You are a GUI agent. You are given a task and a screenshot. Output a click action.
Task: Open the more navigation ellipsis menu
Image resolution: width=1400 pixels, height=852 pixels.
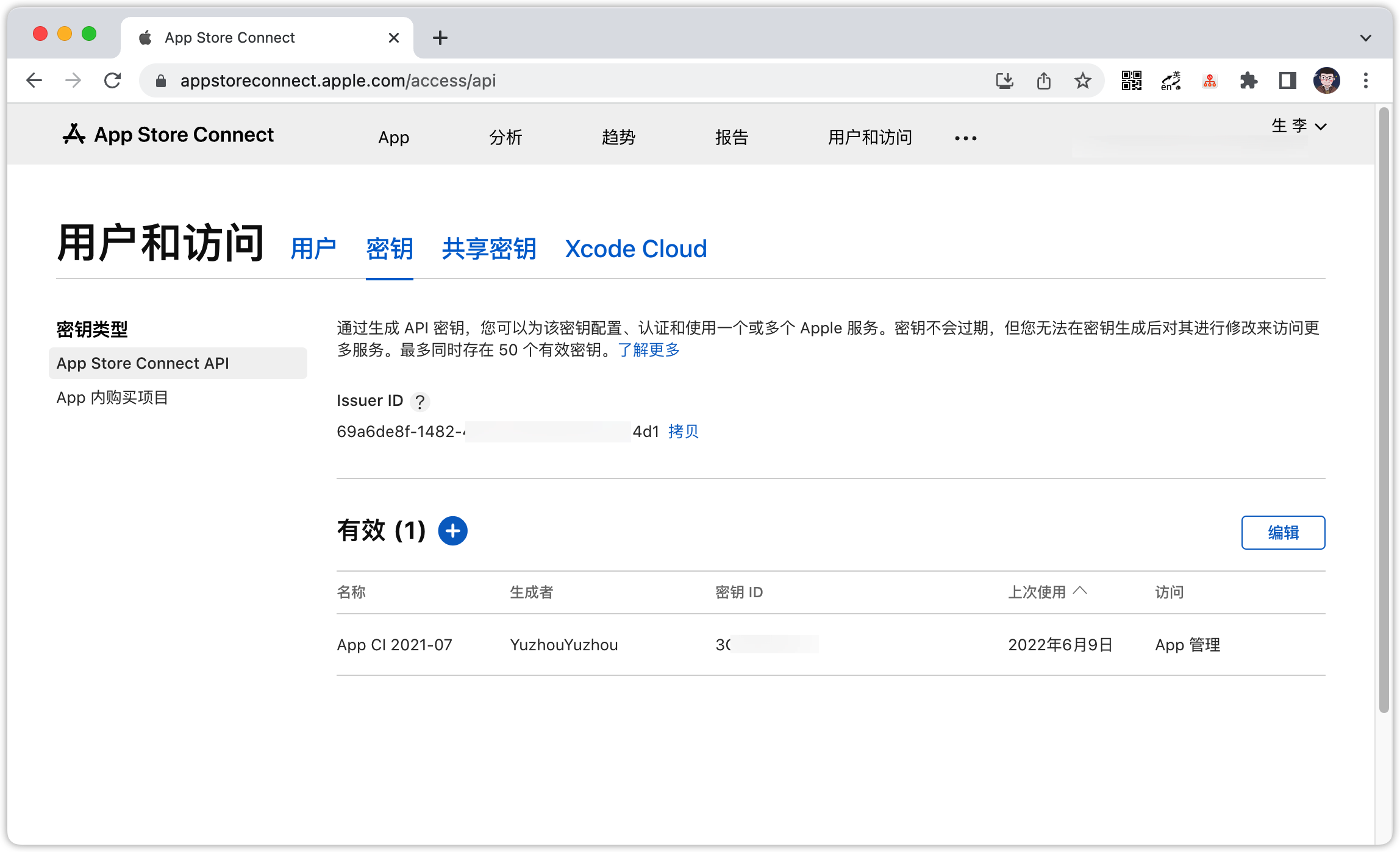click(966, 138)
